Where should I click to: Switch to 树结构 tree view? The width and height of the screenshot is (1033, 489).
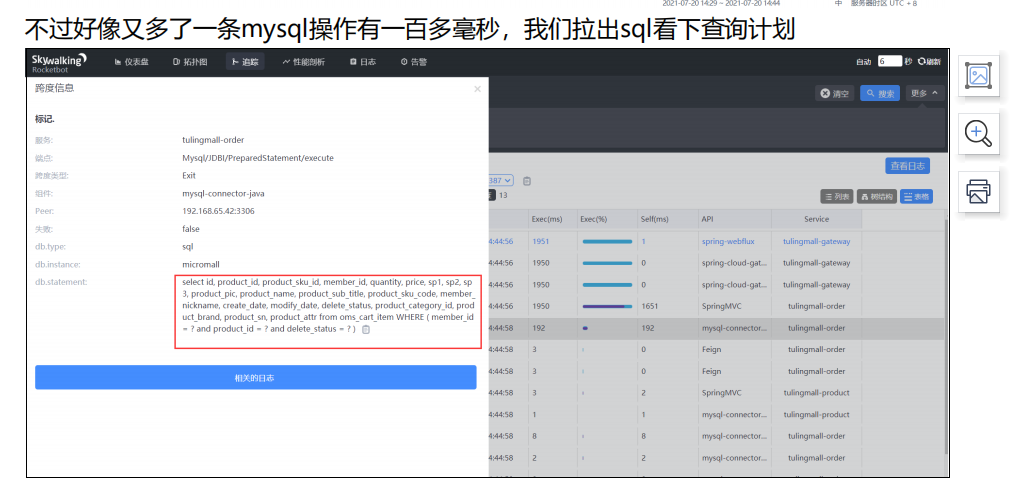pos(876,196)
